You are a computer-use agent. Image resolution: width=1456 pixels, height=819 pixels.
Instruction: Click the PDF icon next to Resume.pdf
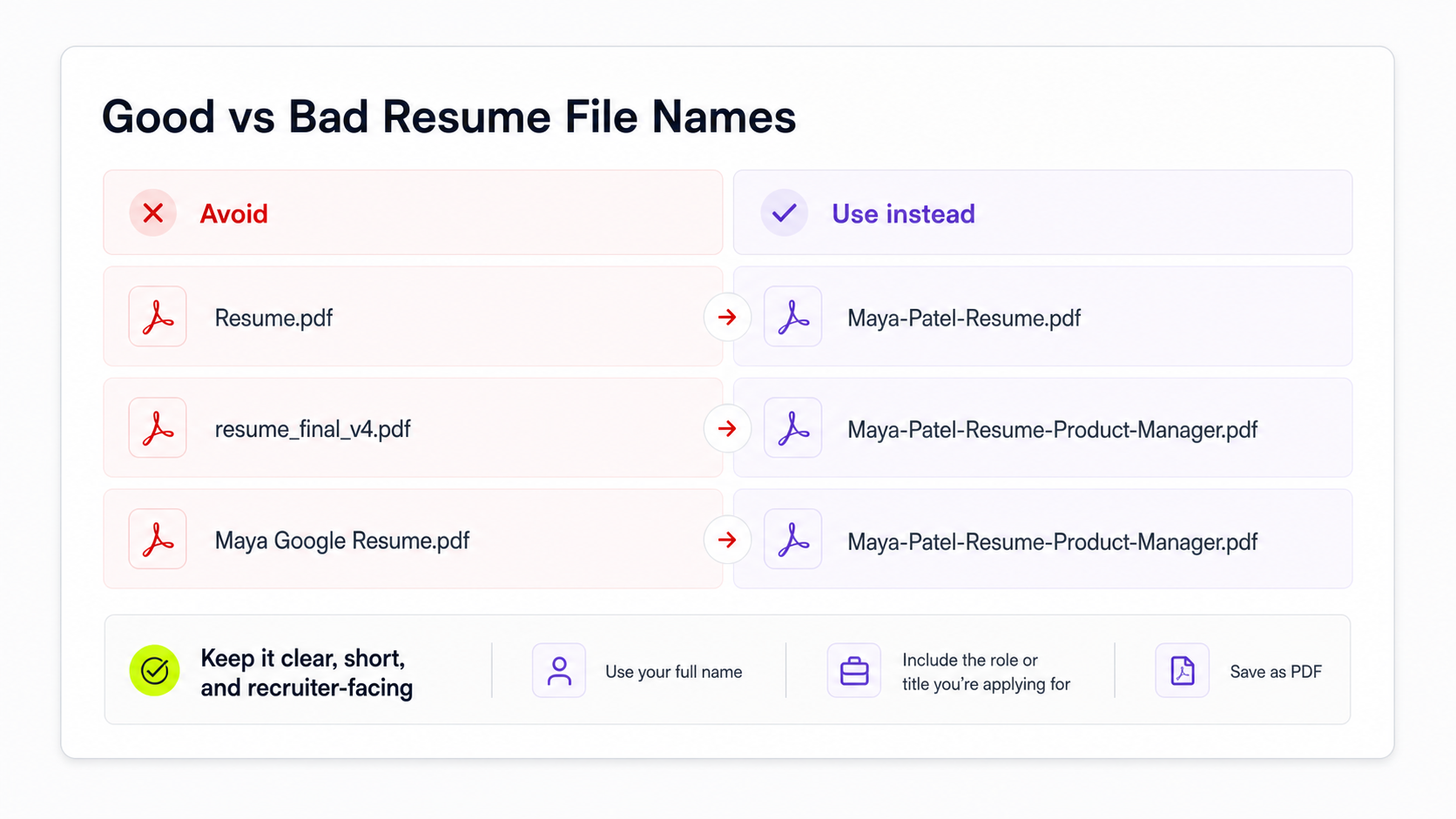point(158,317)
